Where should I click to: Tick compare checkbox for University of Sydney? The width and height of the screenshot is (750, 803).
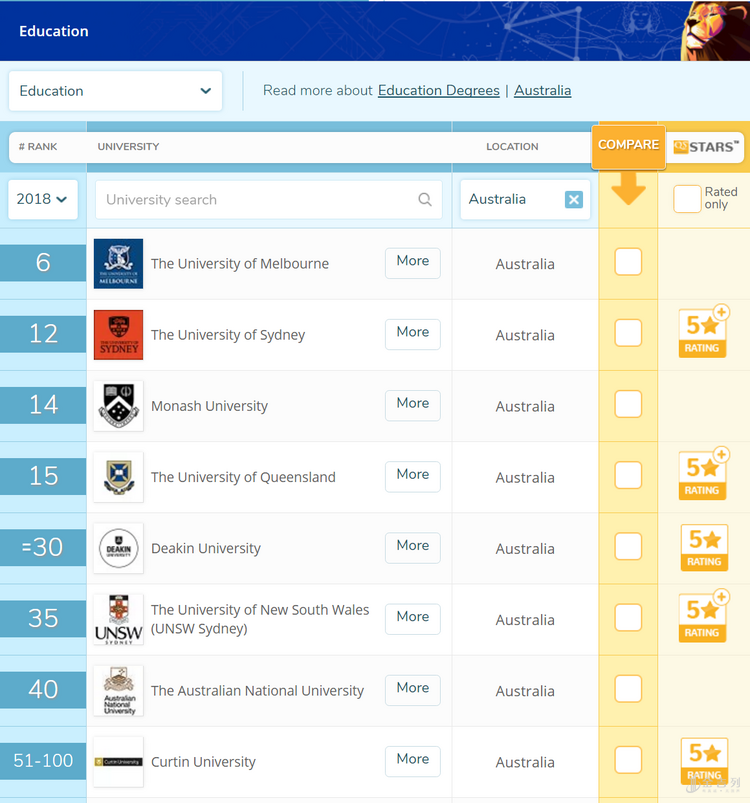[x=628, y=333]
